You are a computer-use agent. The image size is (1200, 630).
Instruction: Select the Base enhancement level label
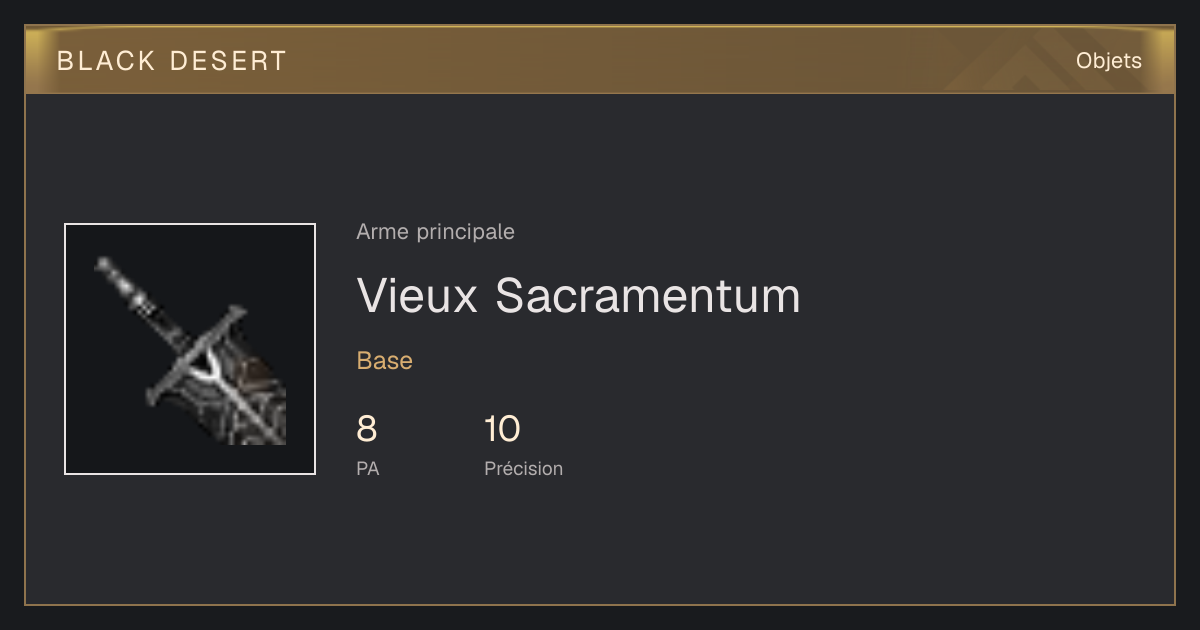coord(384,361)
